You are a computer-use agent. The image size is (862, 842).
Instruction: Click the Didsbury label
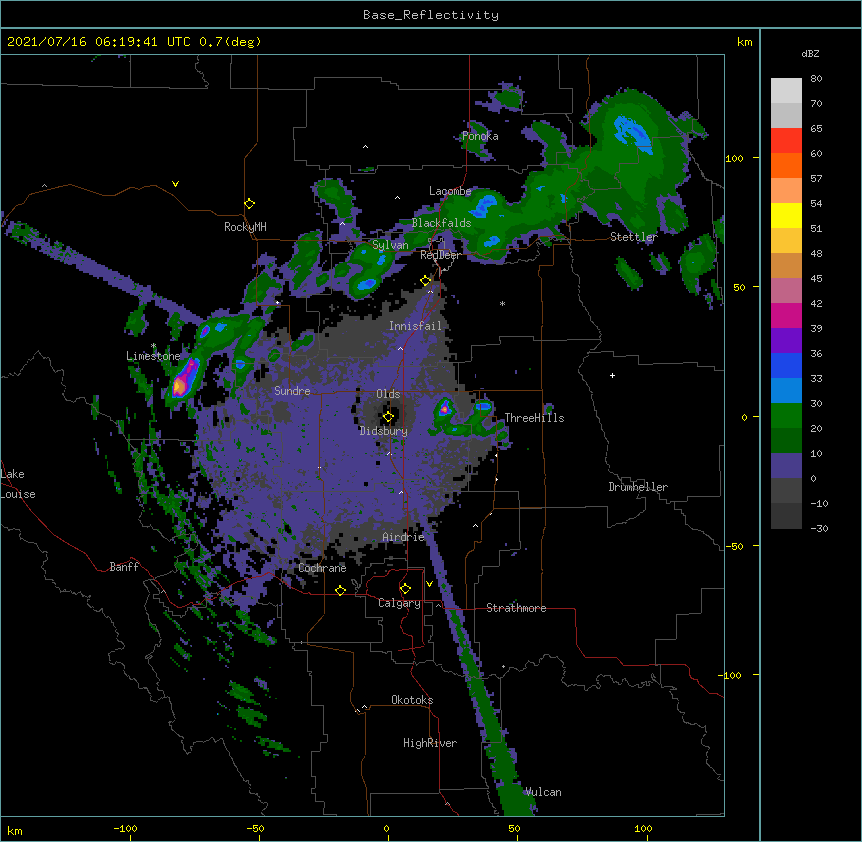384,431
